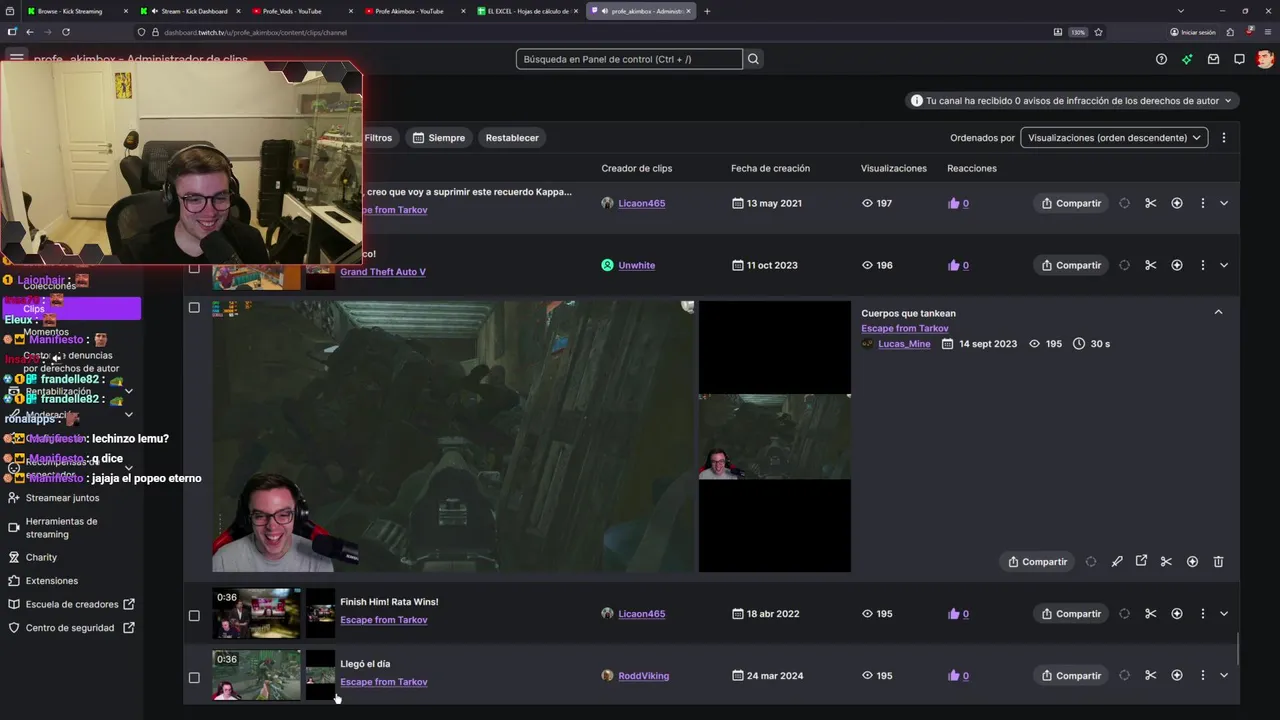Click scissors icon in expanded Cuerpos que tankean clip
This screenshot has height=720, width=1280.
coord(1166,562)
